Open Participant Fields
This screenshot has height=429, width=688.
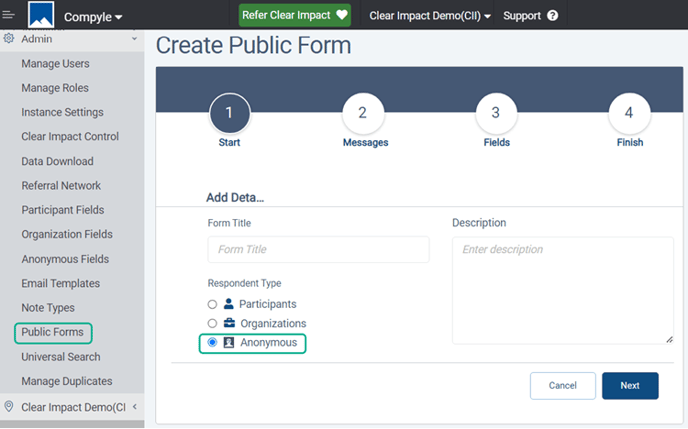63,210
